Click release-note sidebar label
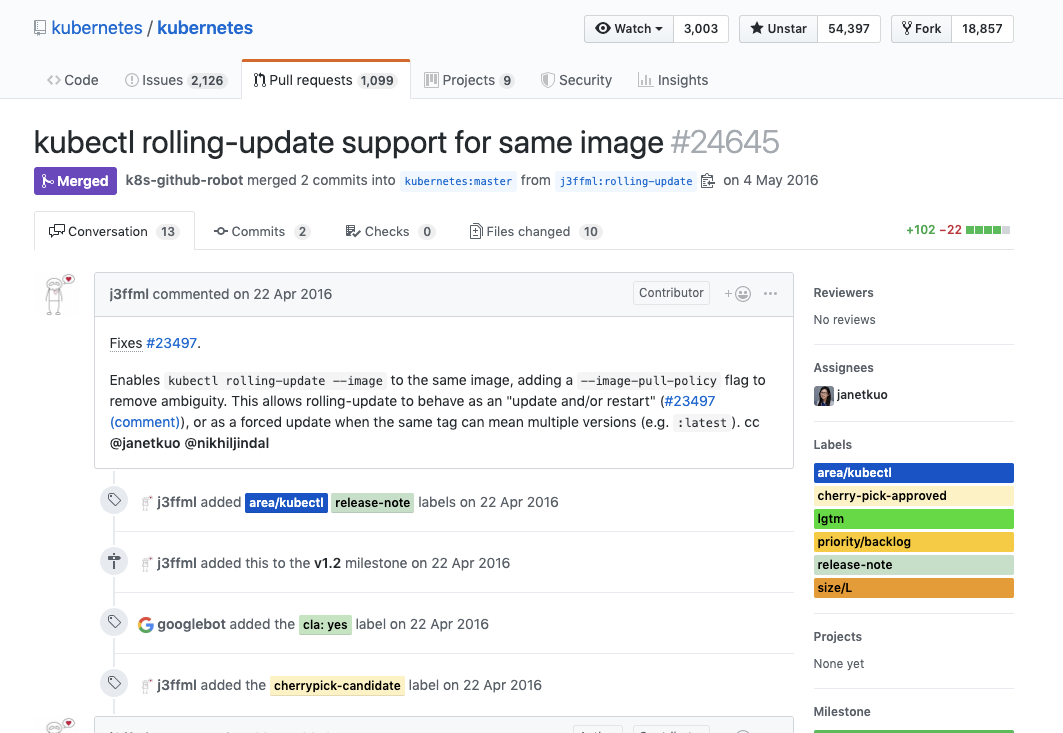This screenshot has height=733, width=1063. tap(913, 565)
